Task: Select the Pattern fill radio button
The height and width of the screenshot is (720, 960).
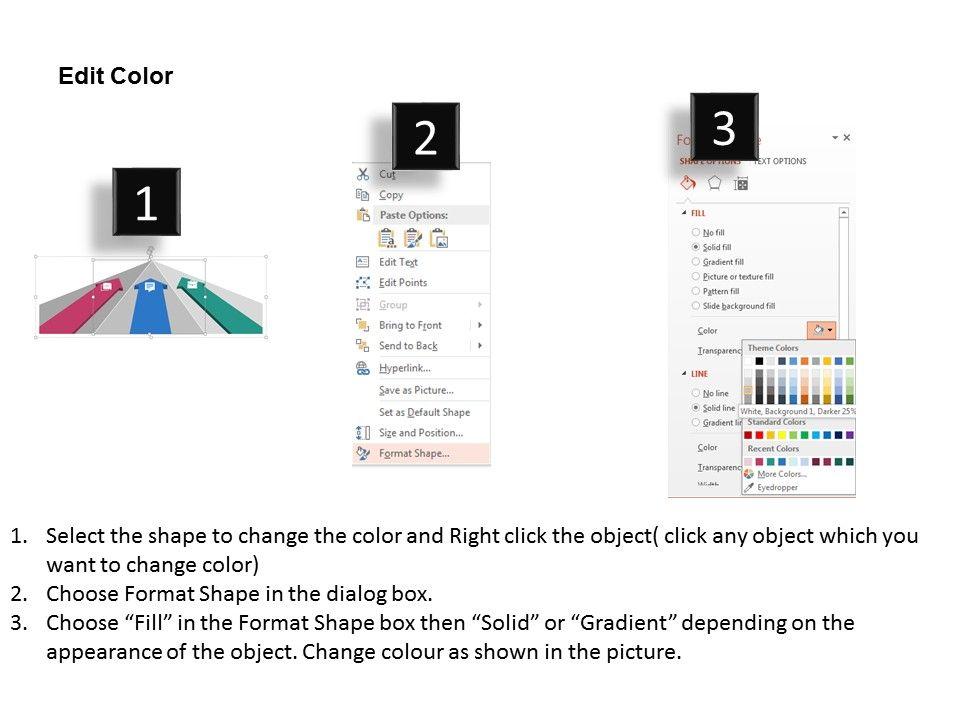Action: tap(695, 291)
